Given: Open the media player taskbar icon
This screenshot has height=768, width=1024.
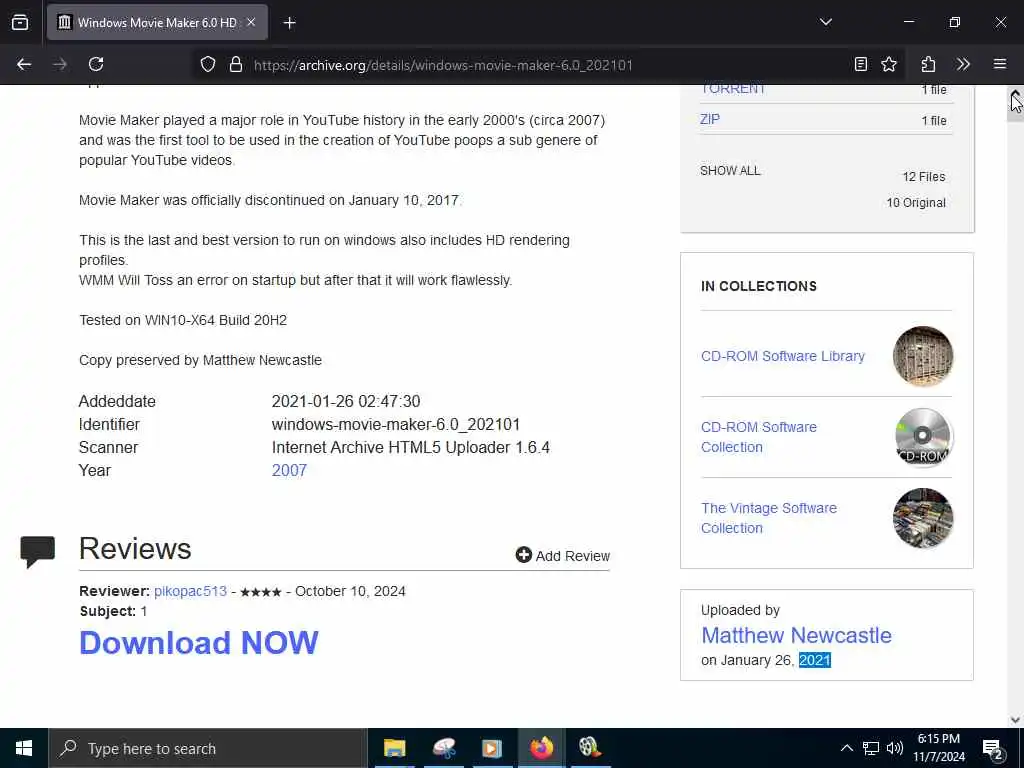Looking at the screenshot, I should (492, 748).
